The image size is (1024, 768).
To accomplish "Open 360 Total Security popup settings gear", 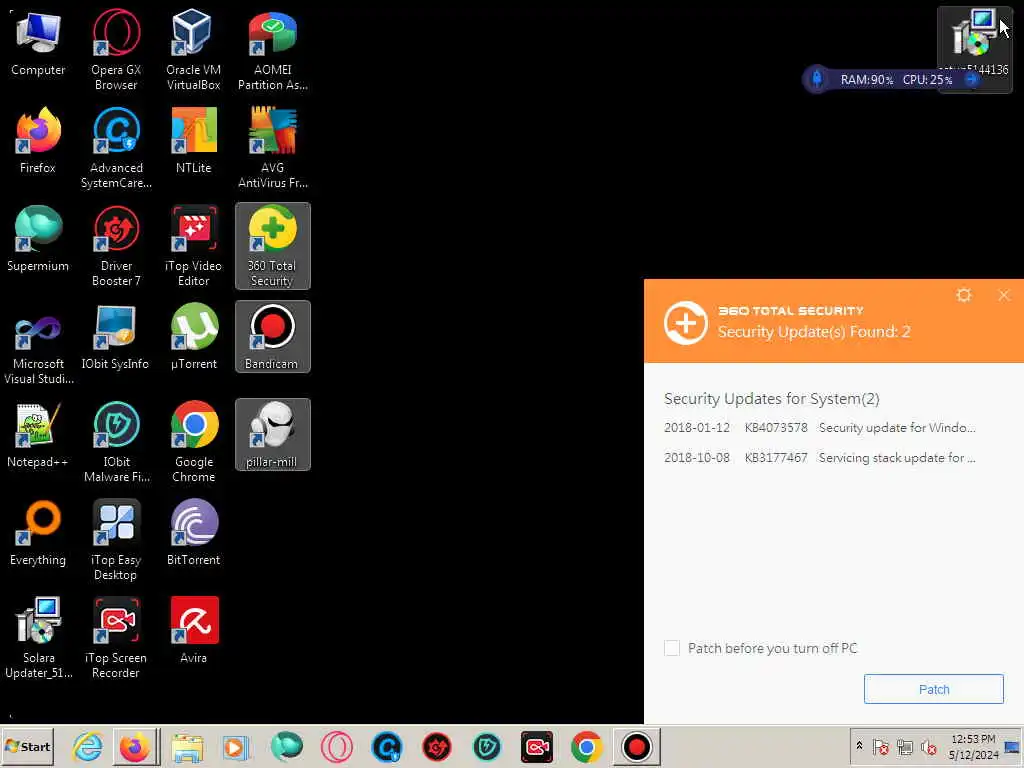I will tap(963, 295).
